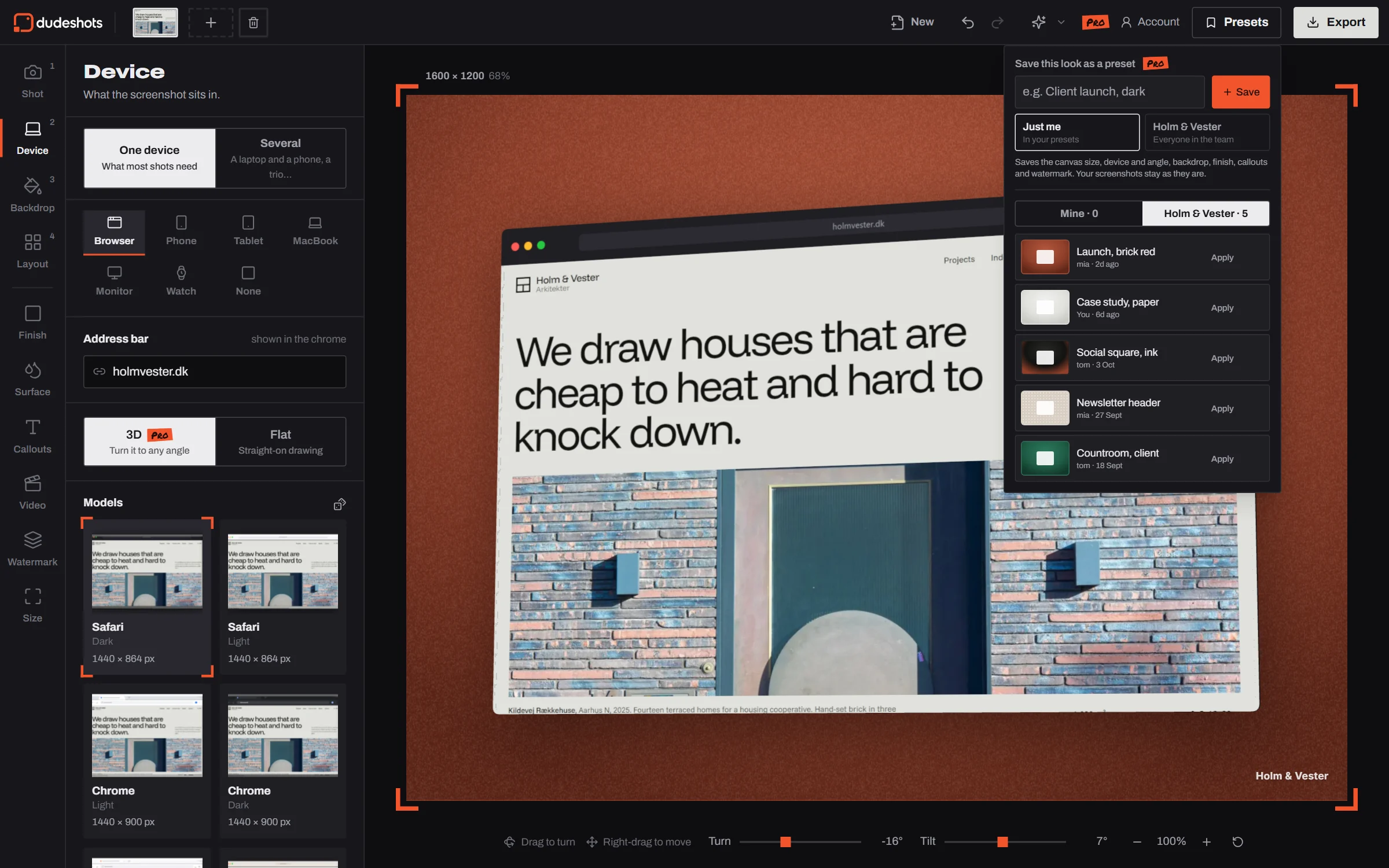This screenshot has width=1389, height=868.
Task: Open the Video panel
Action: point(32,493)
